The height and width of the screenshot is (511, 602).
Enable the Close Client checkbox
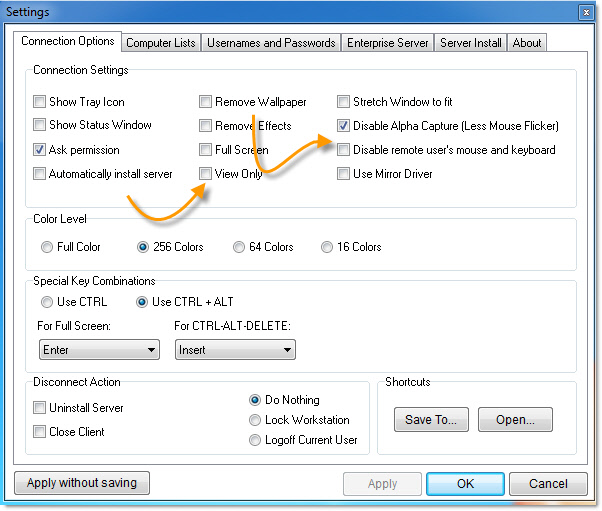point(39,432)
